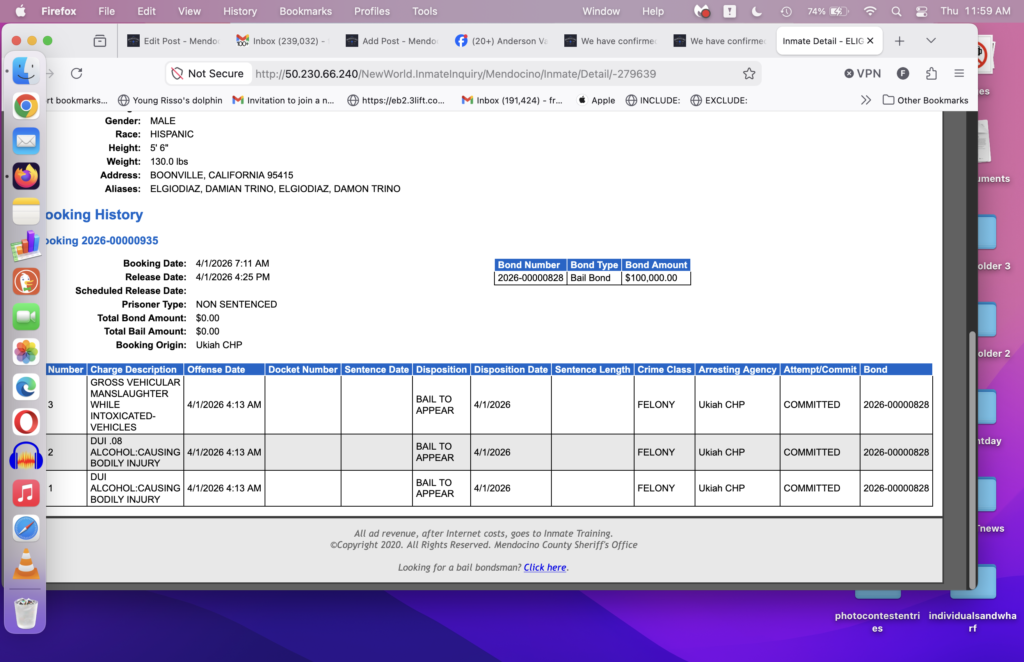The image size is (1024, 662).
Task: Launch Google Chrome from the dock
Action: [26, 106]
